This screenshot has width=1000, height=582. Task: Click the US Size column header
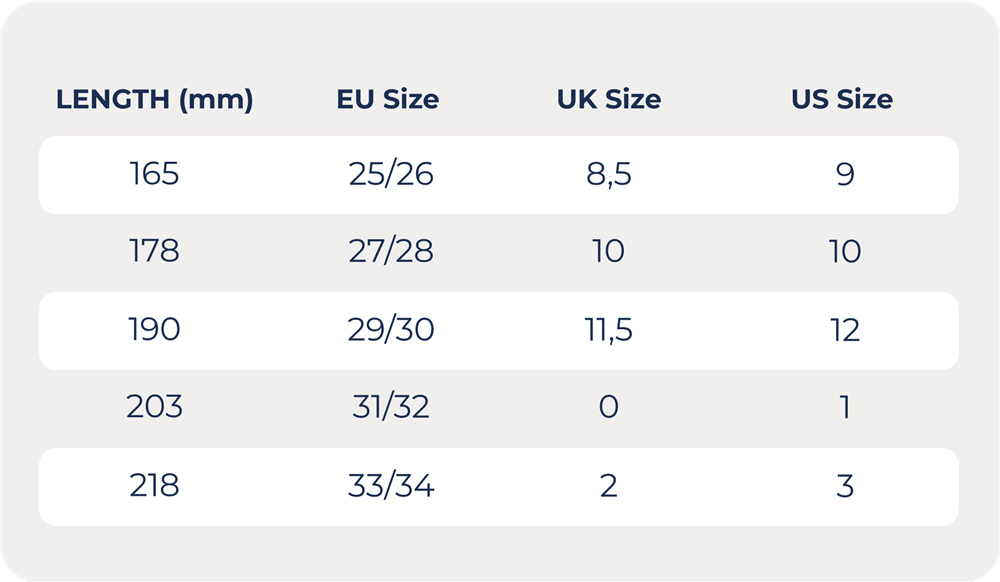(x=842, y=99)
